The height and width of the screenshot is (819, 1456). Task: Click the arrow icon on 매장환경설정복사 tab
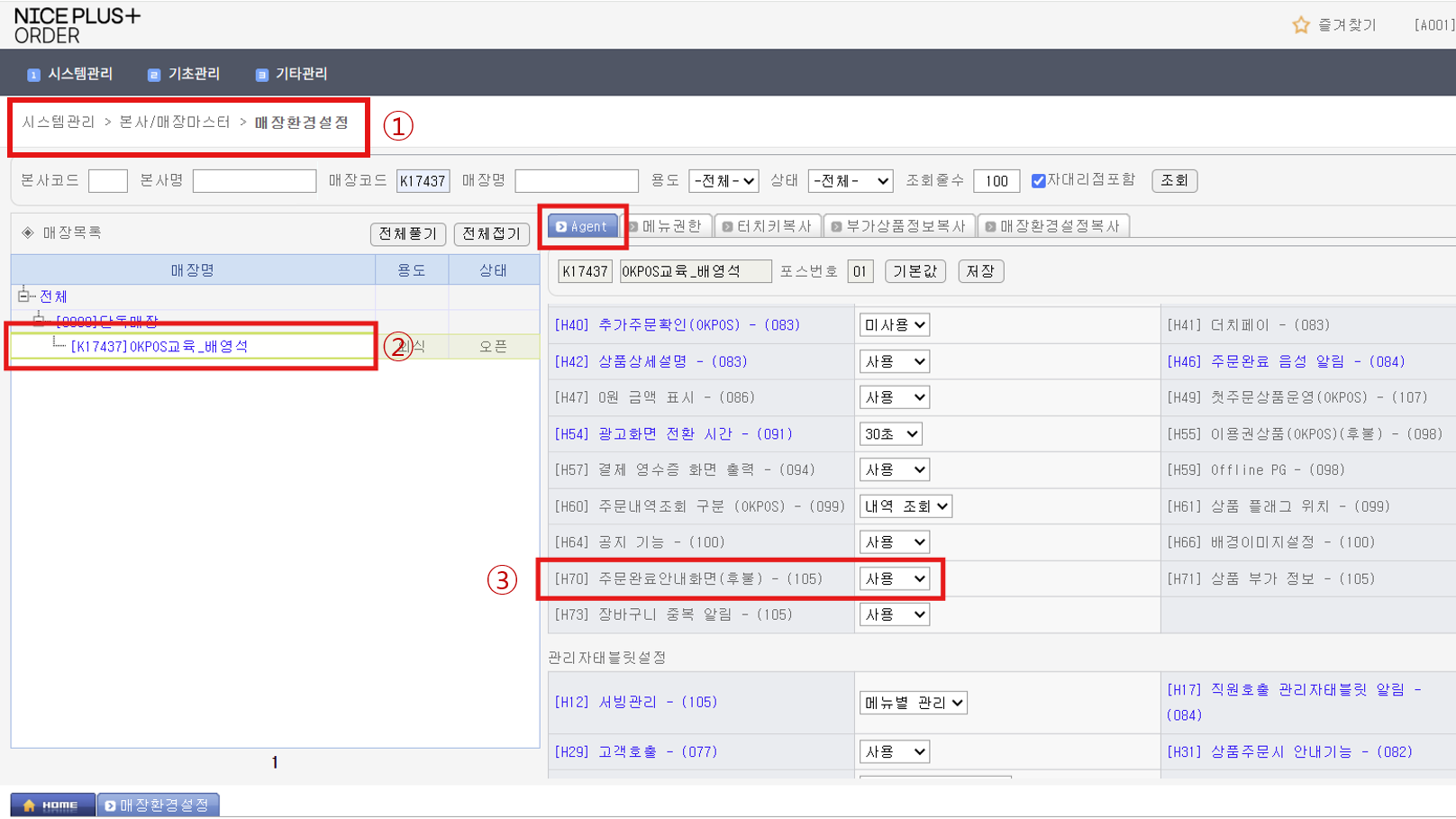point(990,226)
